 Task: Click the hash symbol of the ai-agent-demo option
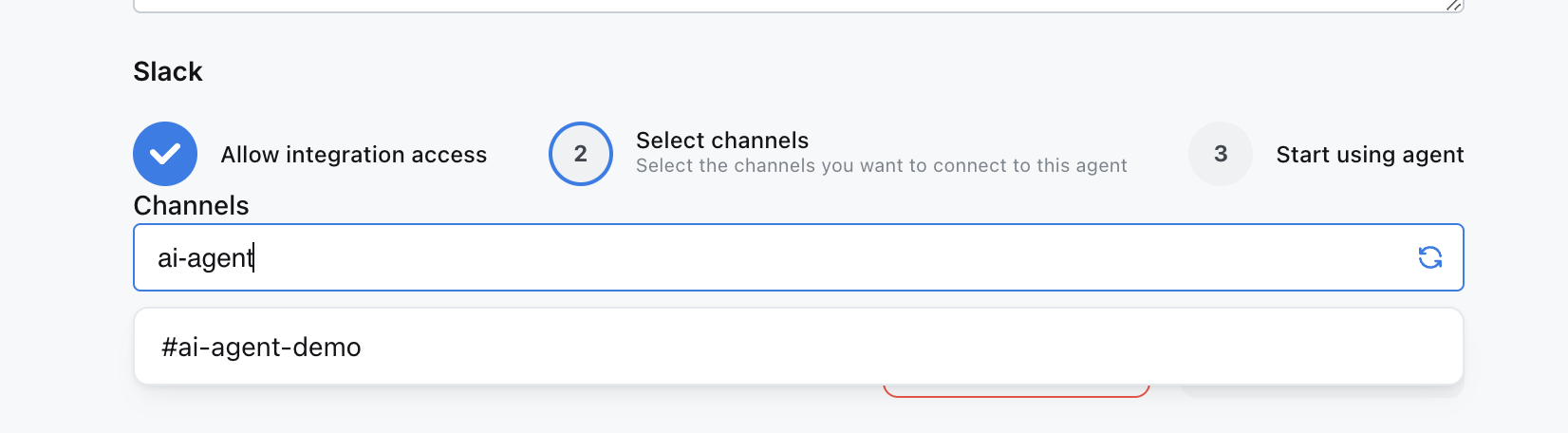[169, 348]
